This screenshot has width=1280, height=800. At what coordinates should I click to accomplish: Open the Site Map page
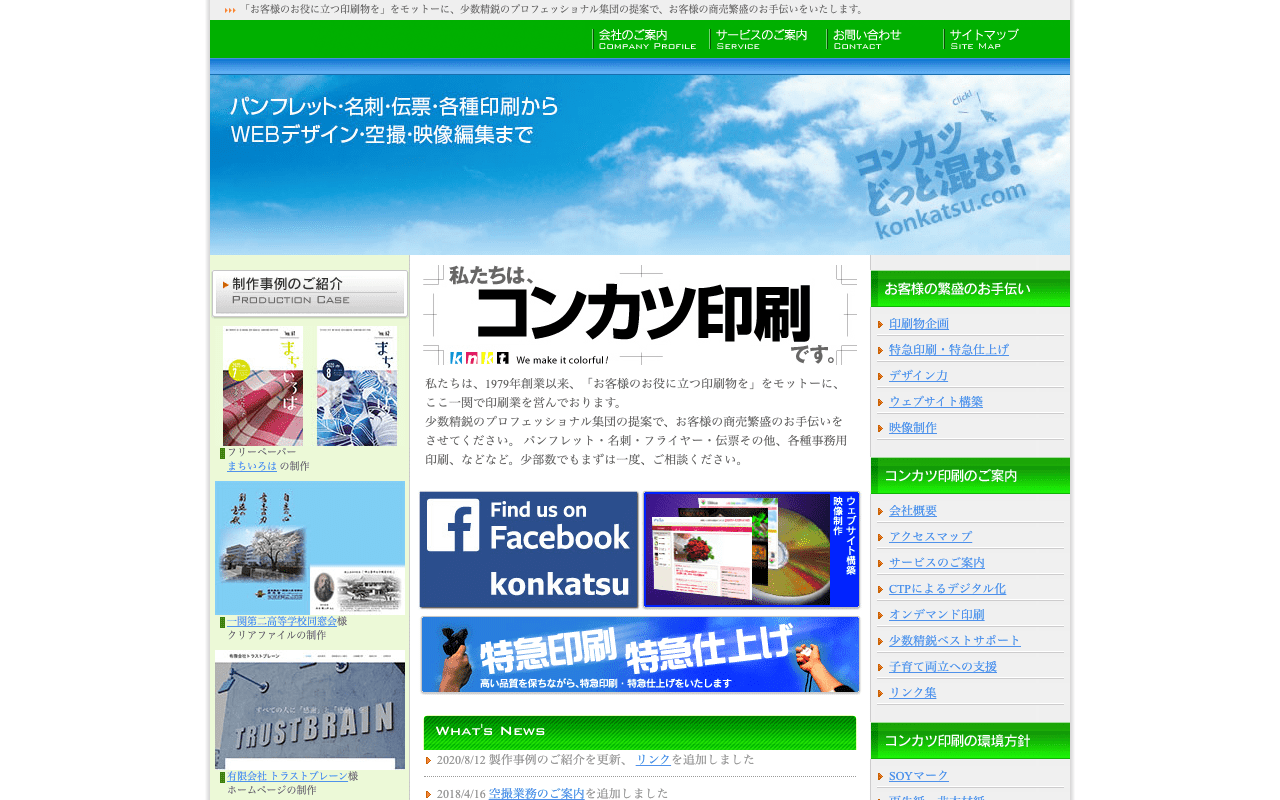click(x=985, y=39)
